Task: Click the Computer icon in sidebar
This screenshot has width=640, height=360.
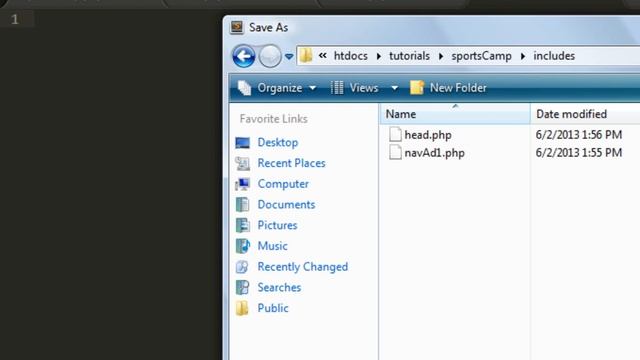Action: click(x=242, y=184)
